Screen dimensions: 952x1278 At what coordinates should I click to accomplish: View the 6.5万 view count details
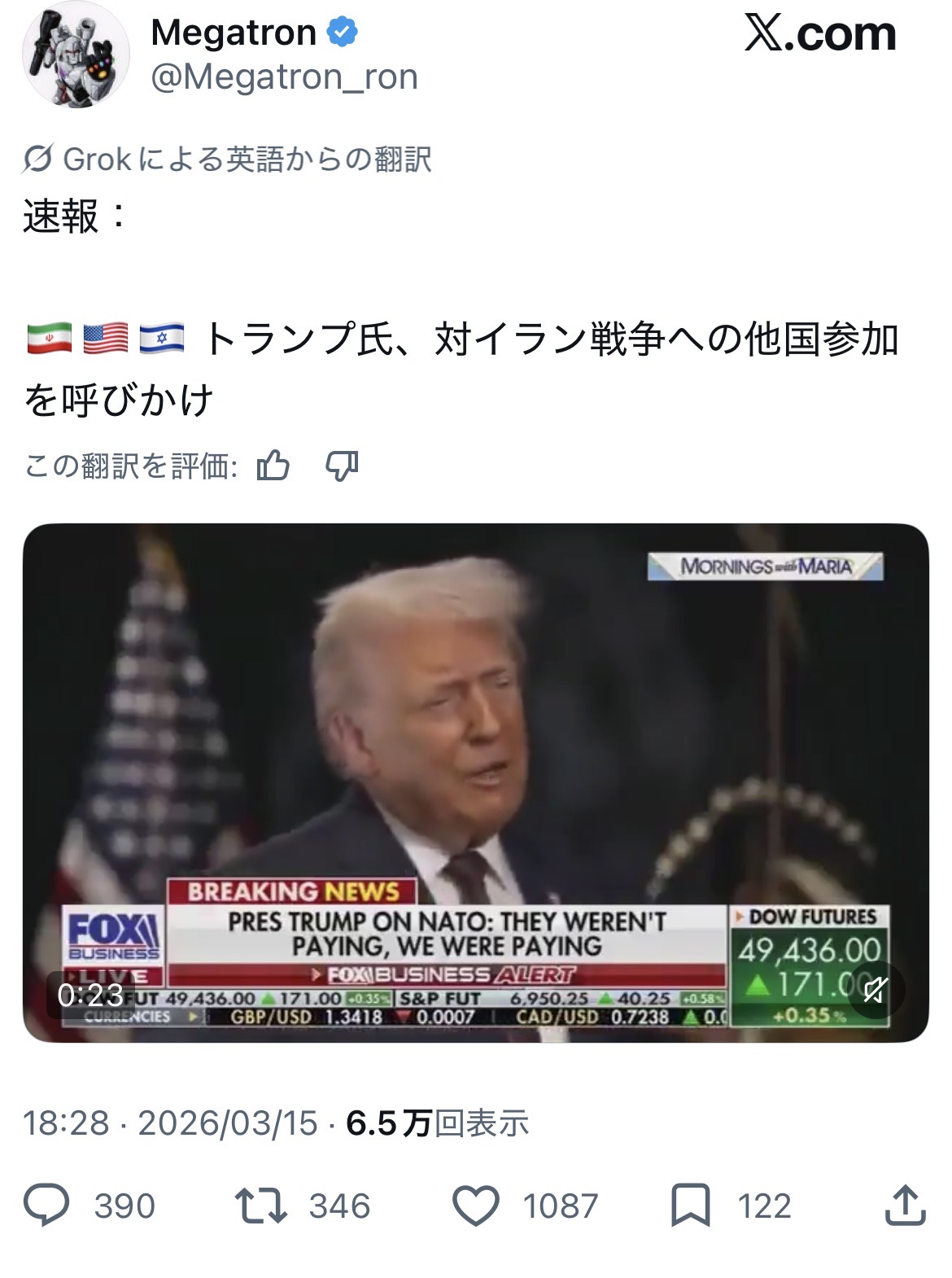click(438, 1123)
